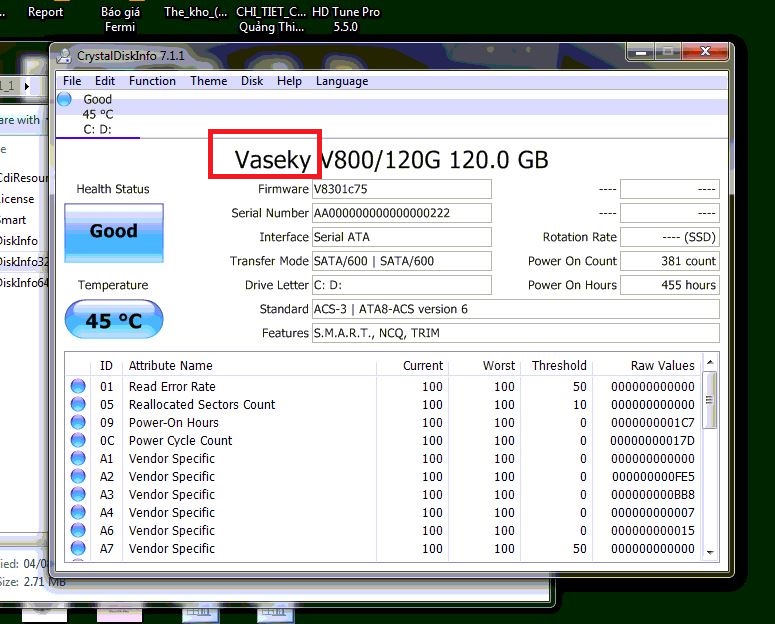Minimize the CrystalDiskInfo window
The width and height of the screenshot is (775, 624).
(641, 52)
